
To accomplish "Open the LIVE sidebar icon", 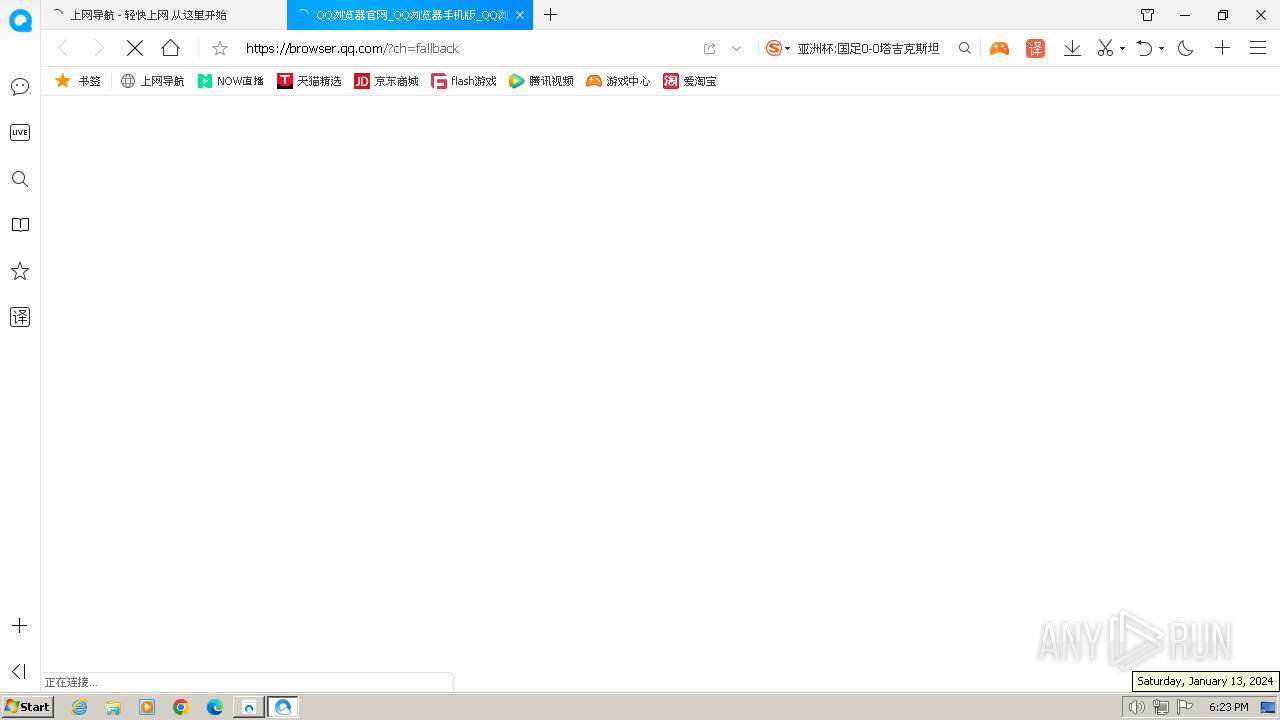I will click(20, 132).
